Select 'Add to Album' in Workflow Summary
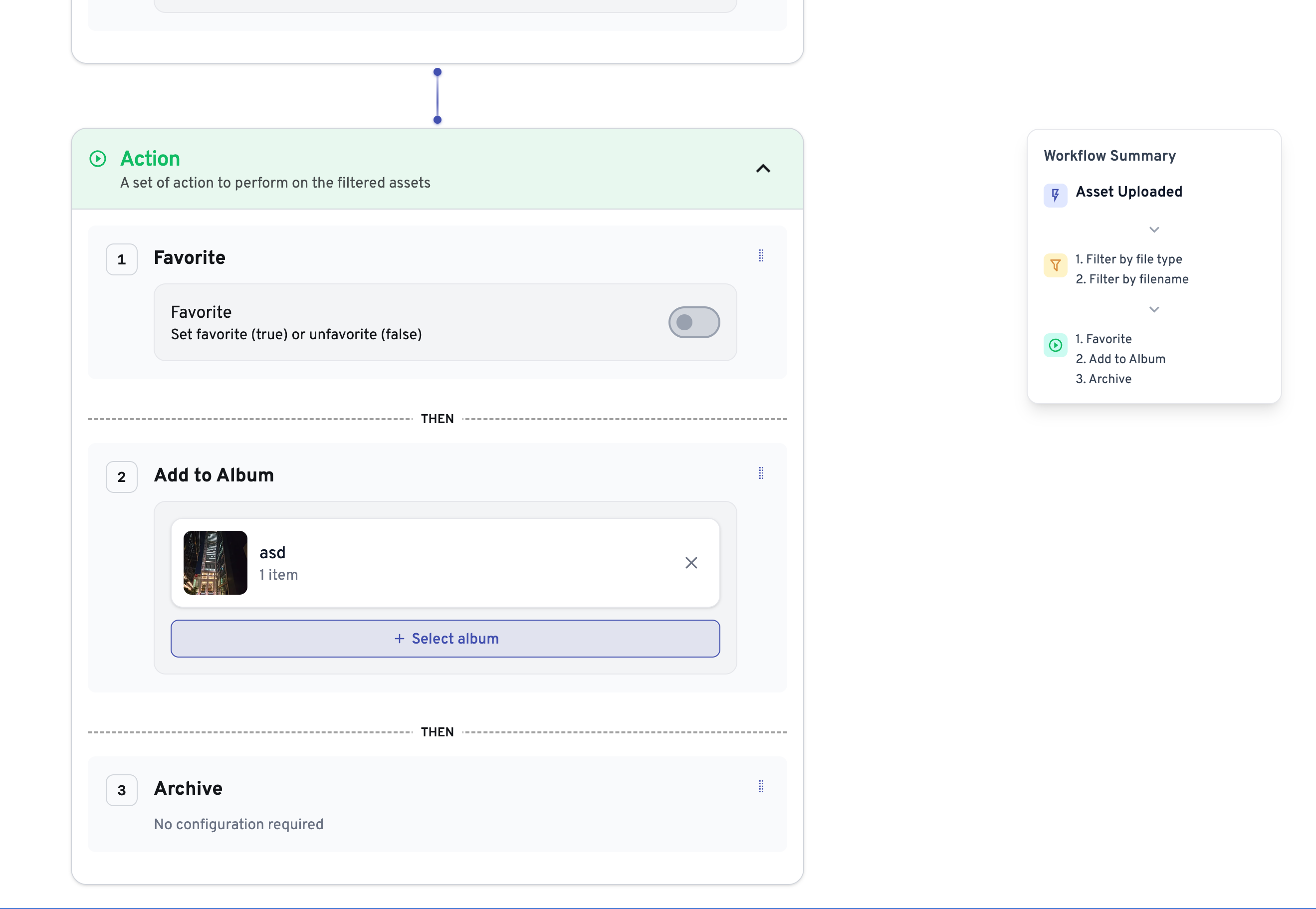Viewport: 1316px width, 909px height. pyautogui.click(x=1120, y=359)
